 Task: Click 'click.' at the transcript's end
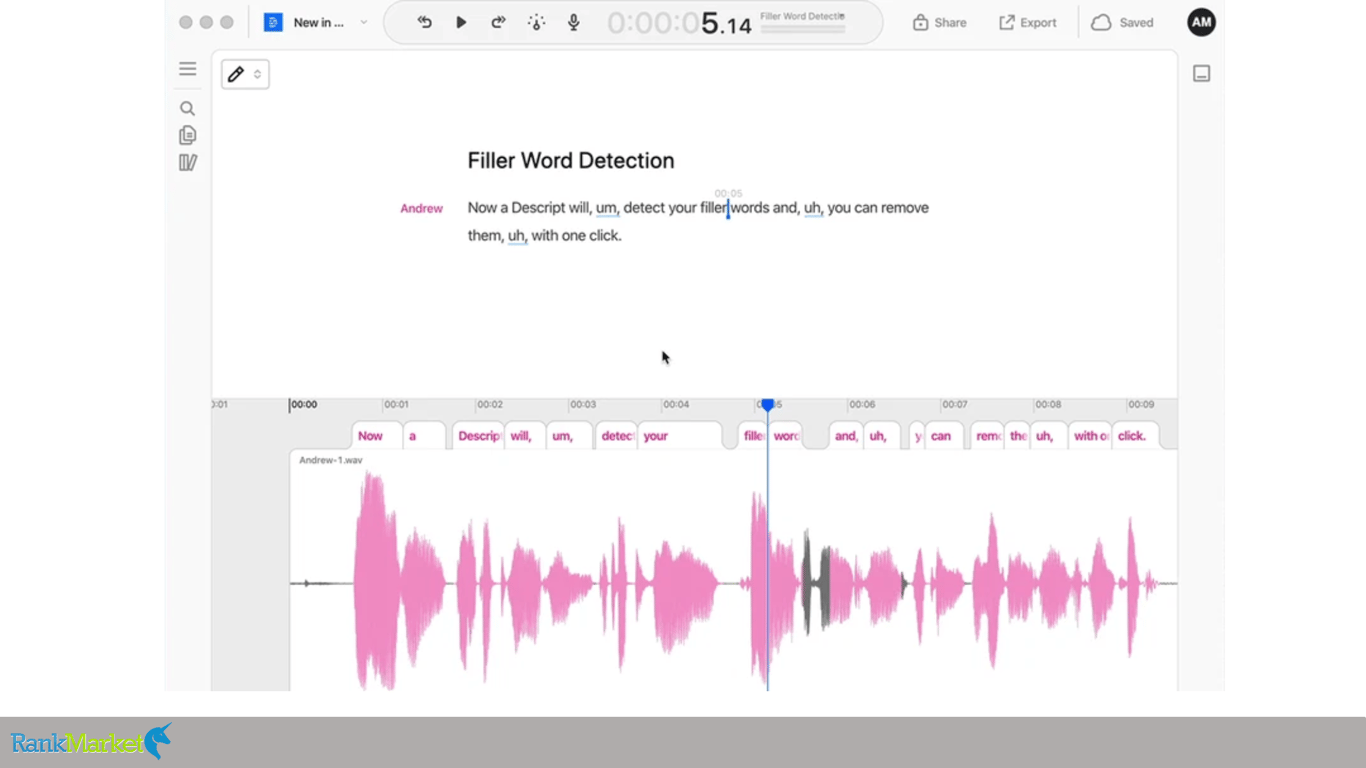tap(604, 236)
